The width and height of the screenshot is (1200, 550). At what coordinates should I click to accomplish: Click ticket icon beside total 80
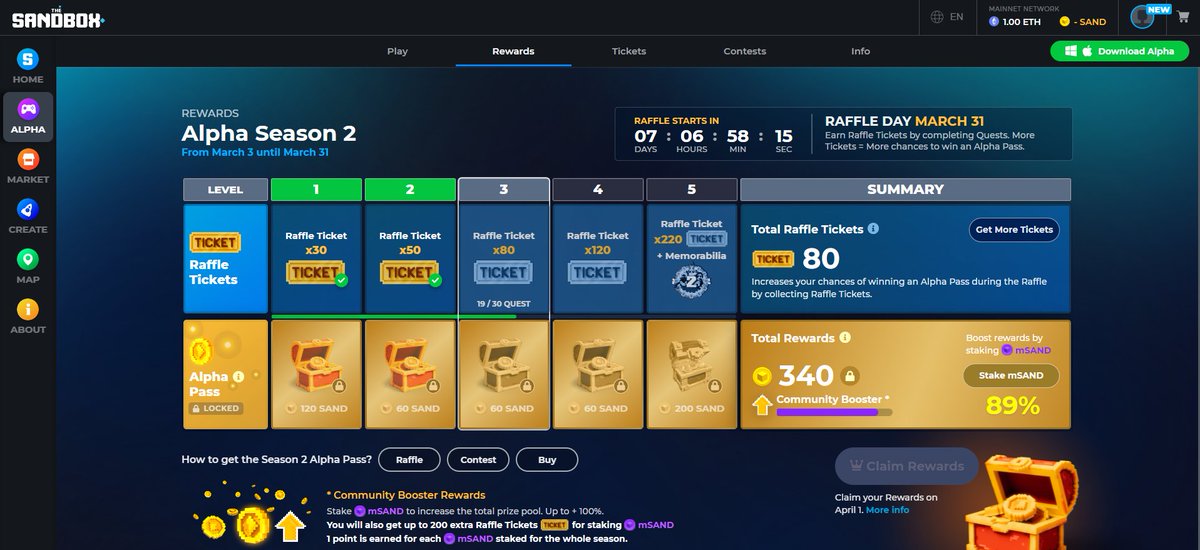coord(773,259)
